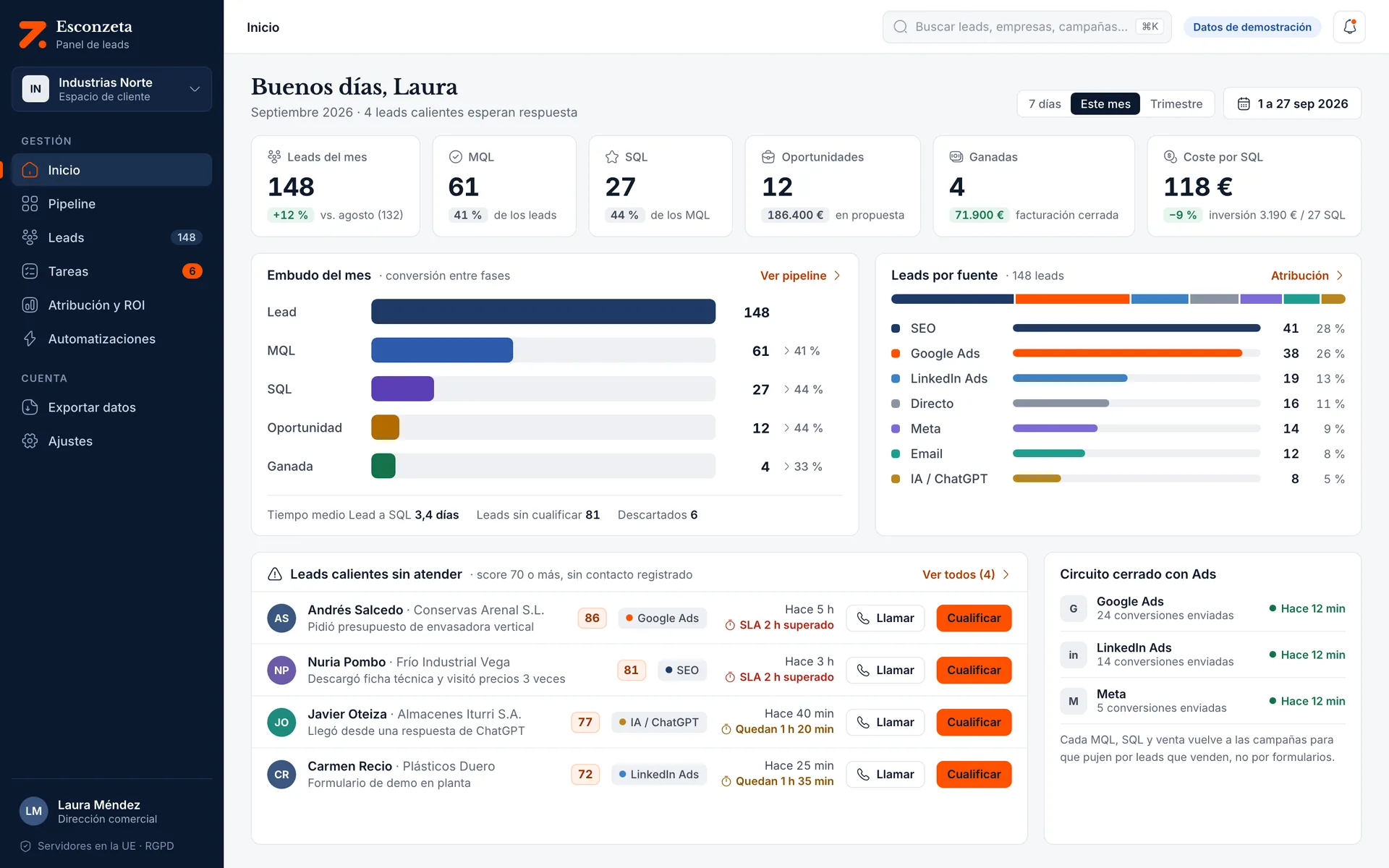Click the Atribución y ROI chart icon
The image size is (1389, 868).
tap(30, 305)
